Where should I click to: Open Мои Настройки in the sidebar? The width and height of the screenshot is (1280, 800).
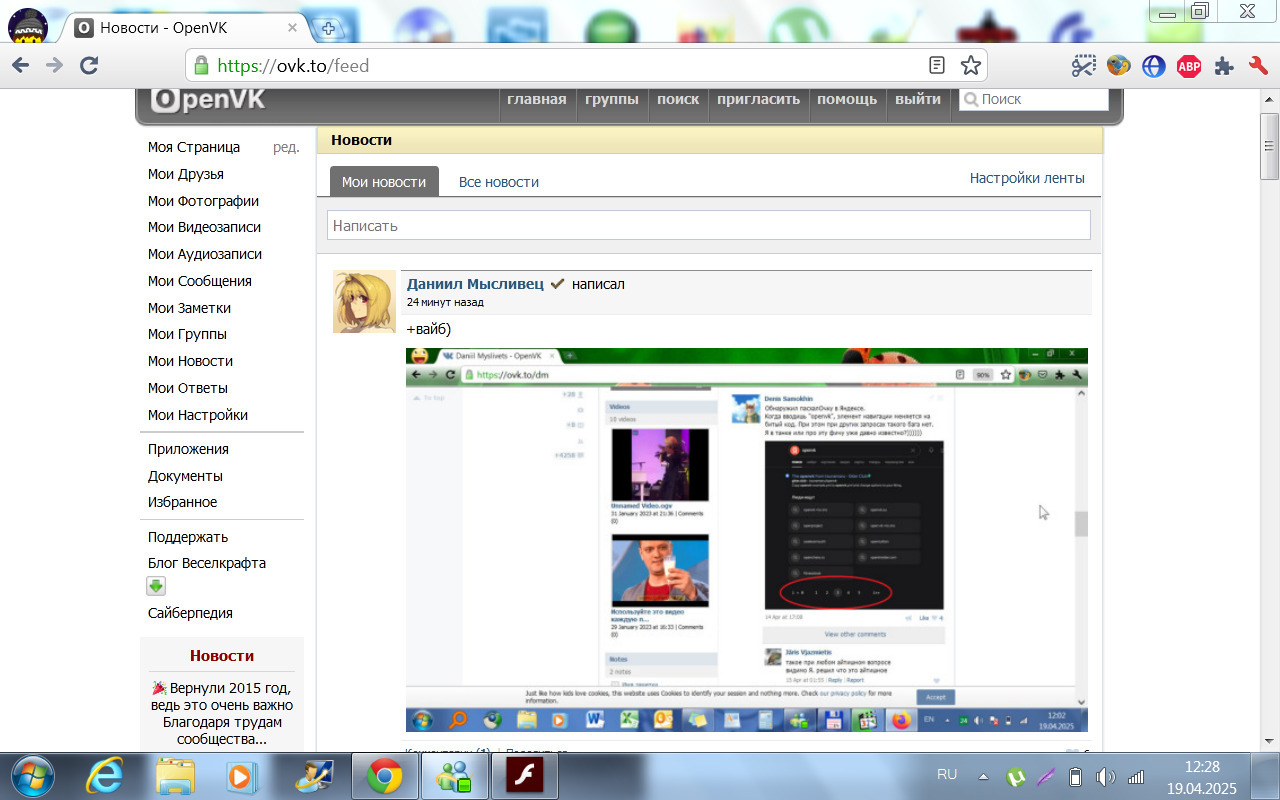pos(198,415)
